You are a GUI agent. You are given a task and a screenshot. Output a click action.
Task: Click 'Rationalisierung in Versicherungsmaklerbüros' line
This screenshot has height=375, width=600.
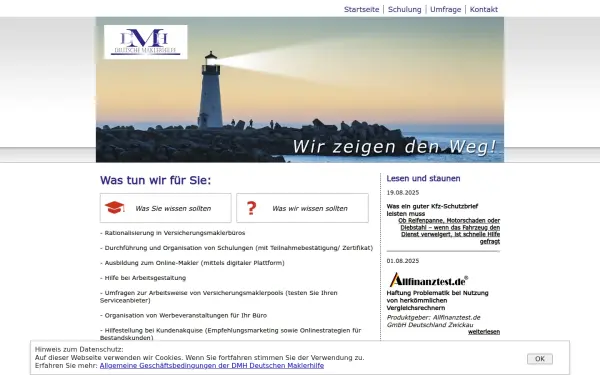[173, 233]
